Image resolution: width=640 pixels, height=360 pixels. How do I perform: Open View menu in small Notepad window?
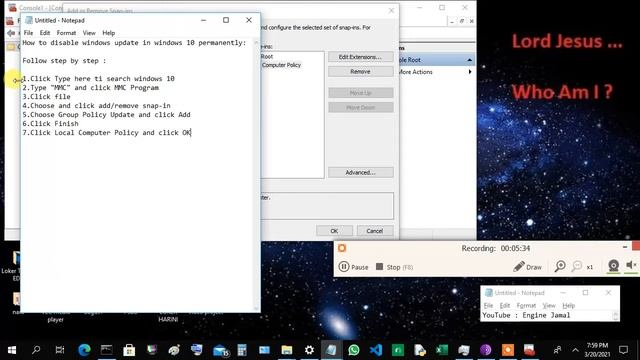tap(549, 305)
